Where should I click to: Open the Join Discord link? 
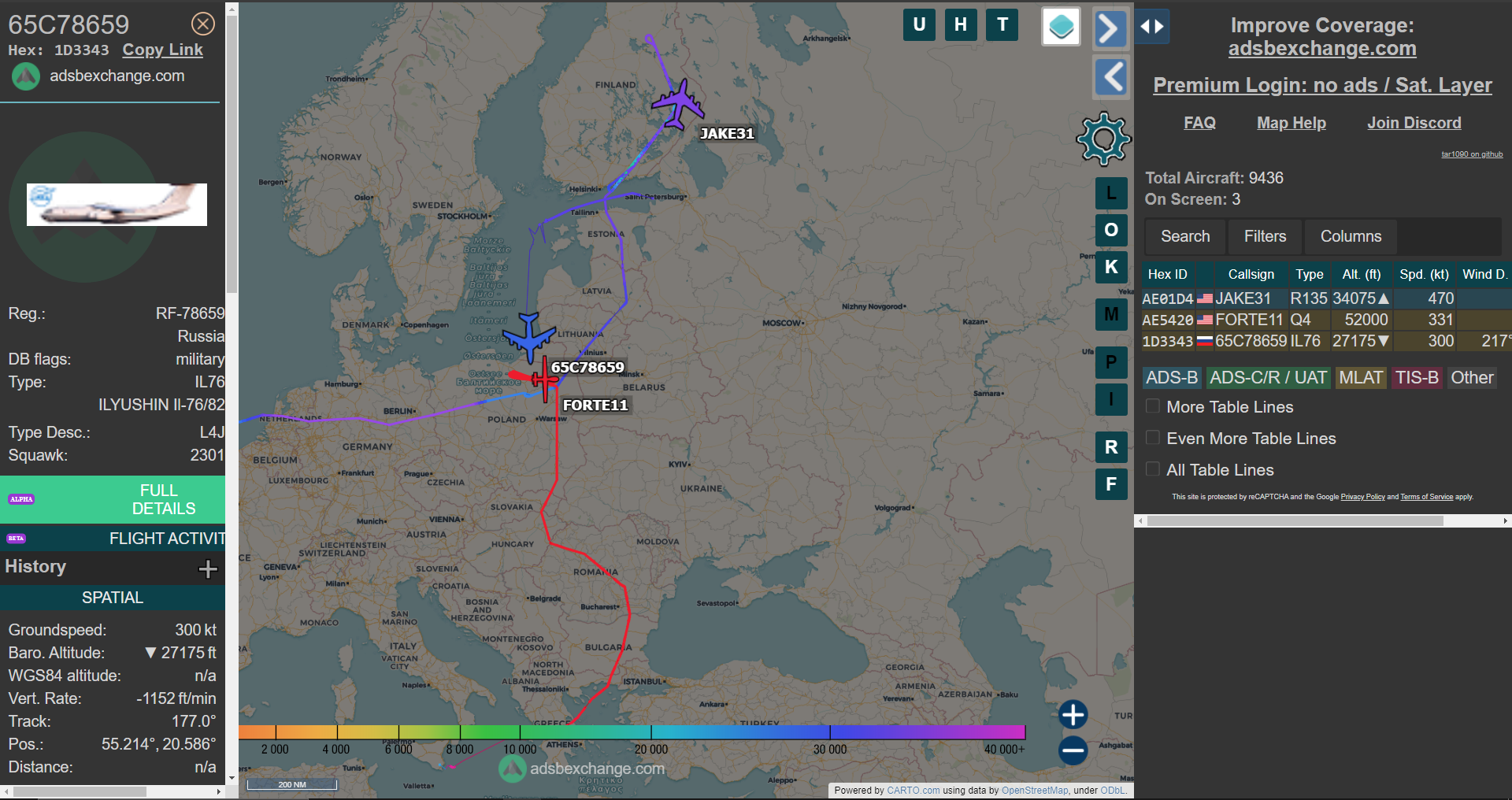1414,123
